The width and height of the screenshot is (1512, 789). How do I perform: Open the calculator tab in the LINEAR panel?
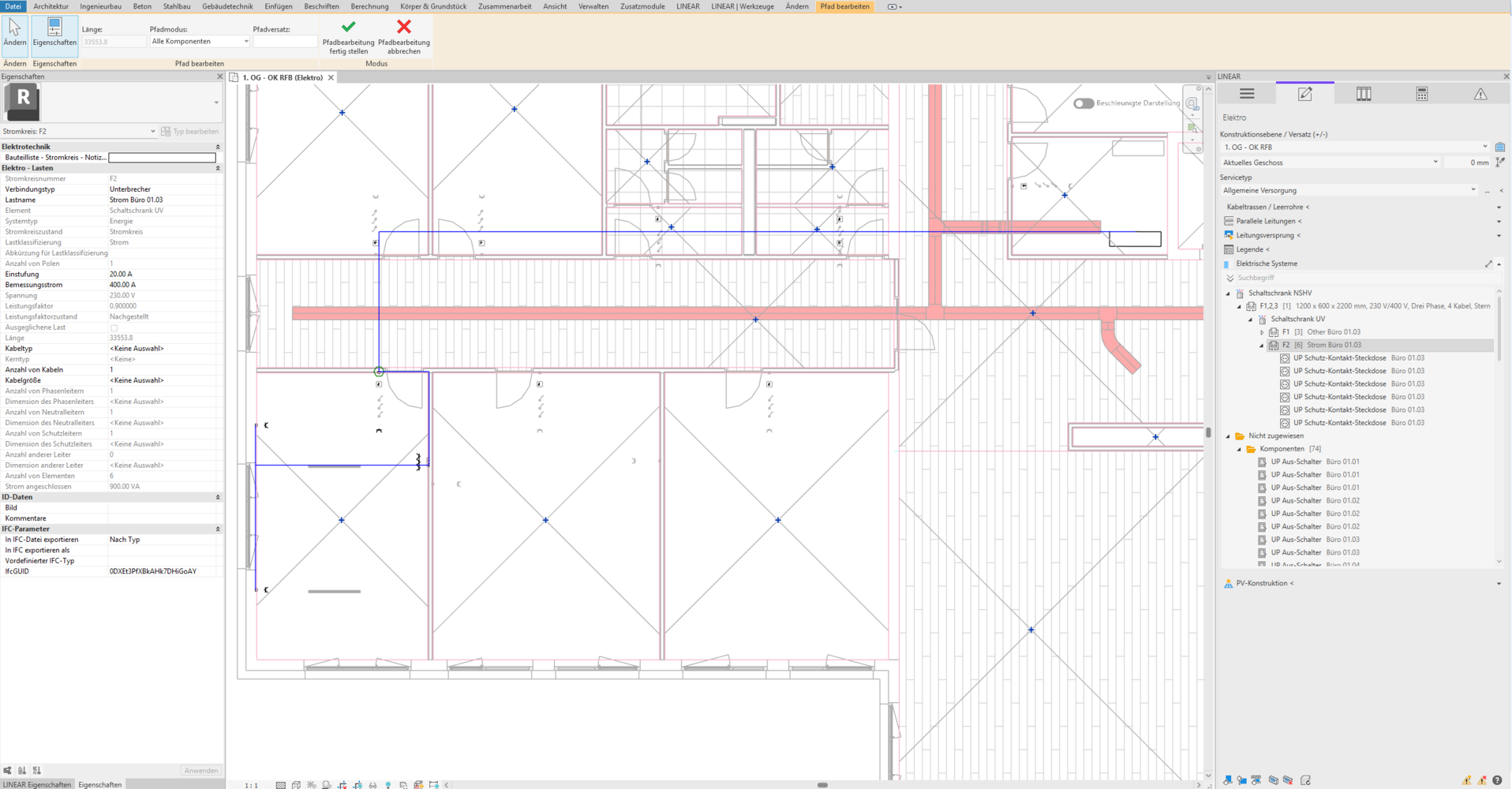point(1422,94)
